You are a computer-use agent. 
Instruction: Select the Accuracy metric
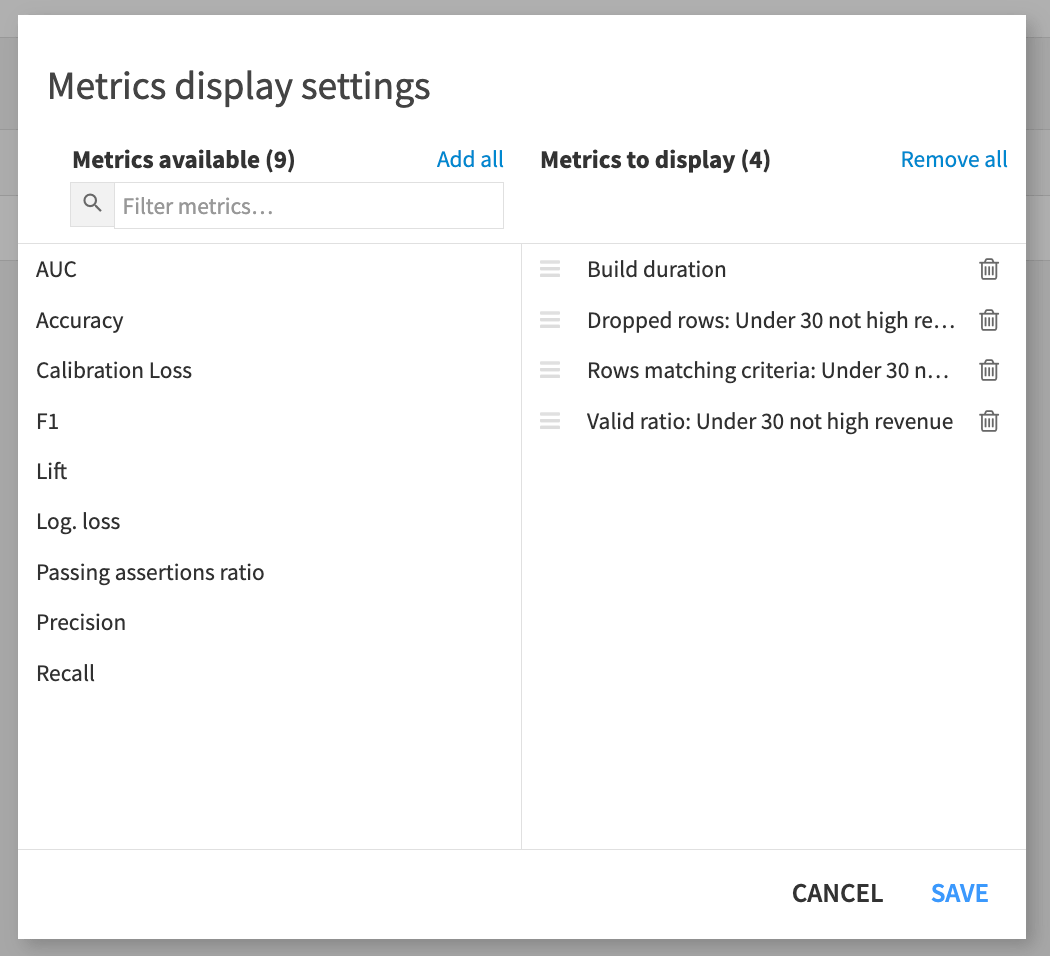79,320
